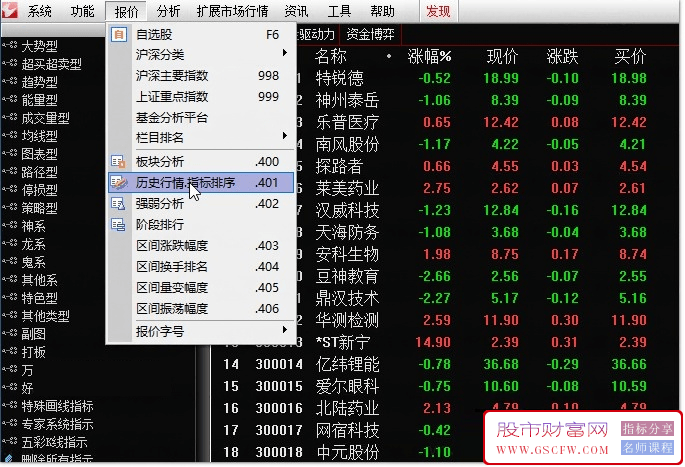This screenshot has width=685, height=467.
Task: Click stock row 爱尔眼科
Action: point(446,386)
